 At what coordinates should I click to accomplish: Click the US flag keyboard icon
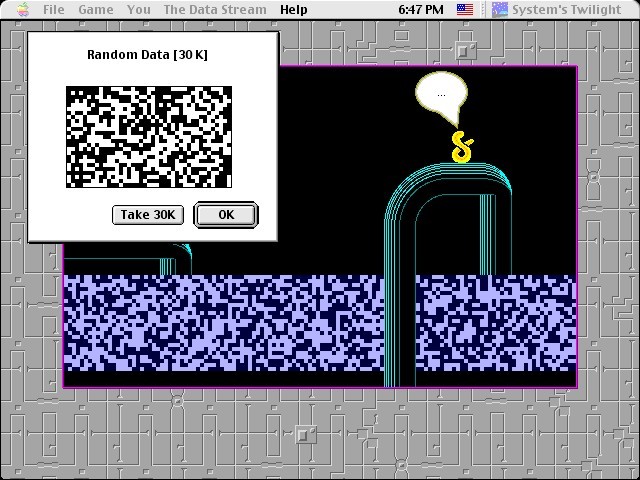click(464, 9)
